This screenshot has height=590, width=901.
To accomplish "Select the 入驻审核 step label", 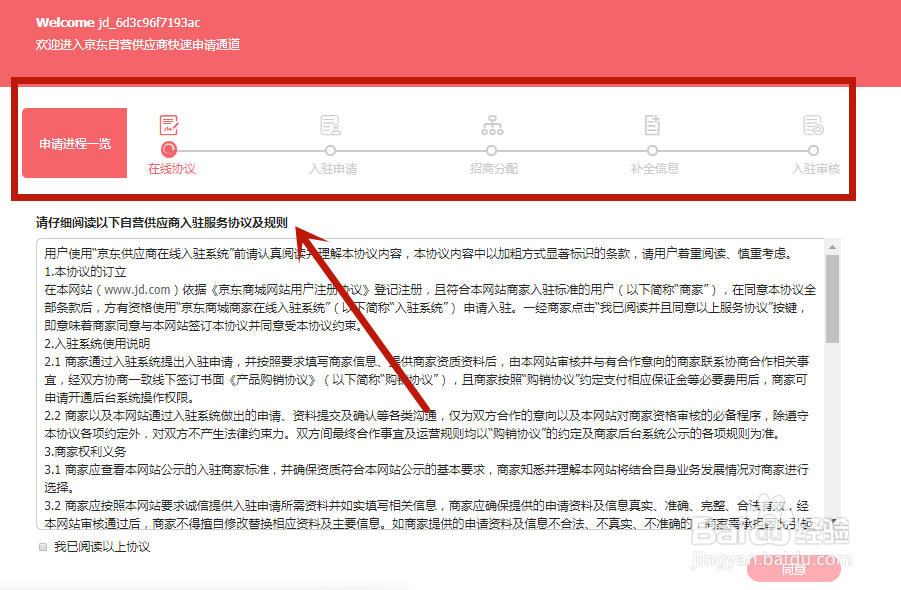I will point(816,169).
